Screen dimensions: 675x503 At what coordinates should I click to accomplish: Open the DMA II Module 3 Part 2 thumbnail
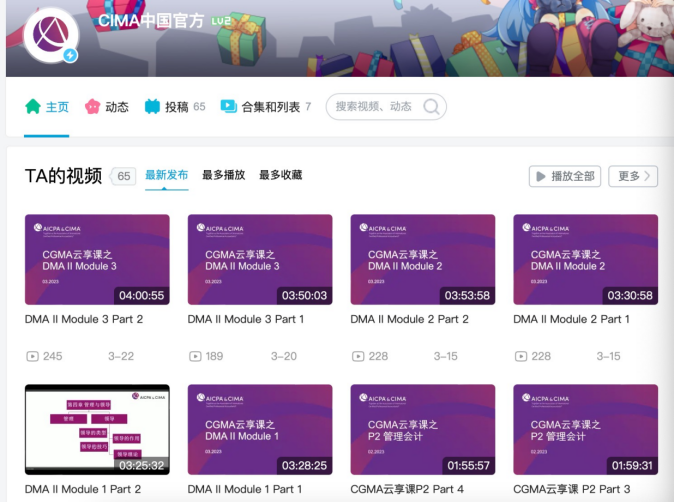coord(97,259)
